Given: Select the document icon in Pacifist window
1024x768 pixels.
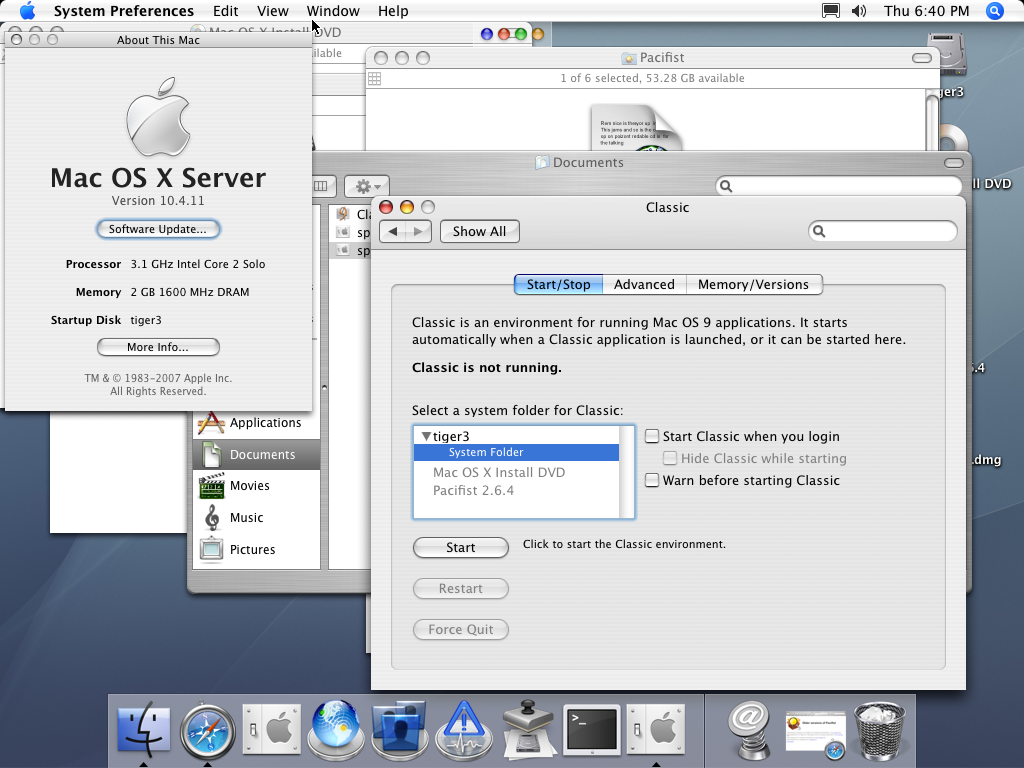Looking at the screenshot, I should coord(635,127).
